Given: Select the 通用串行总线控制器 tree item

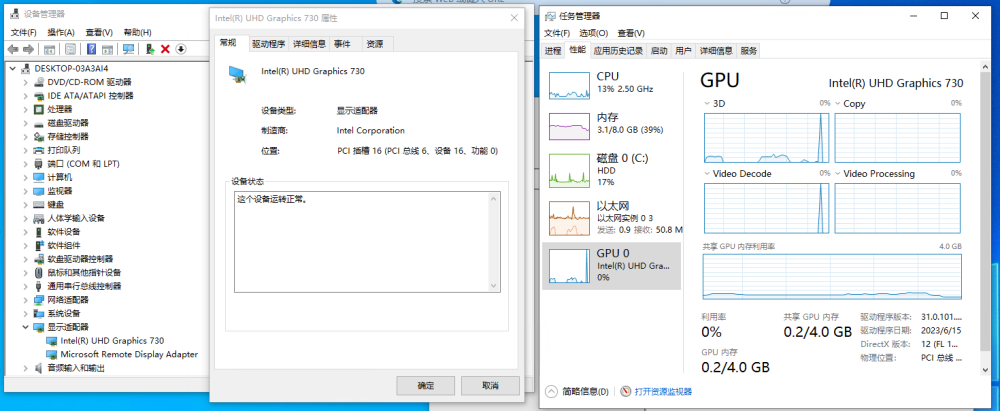Looking at the screenshot, I should pyautogui.click(x=84, y=286).
